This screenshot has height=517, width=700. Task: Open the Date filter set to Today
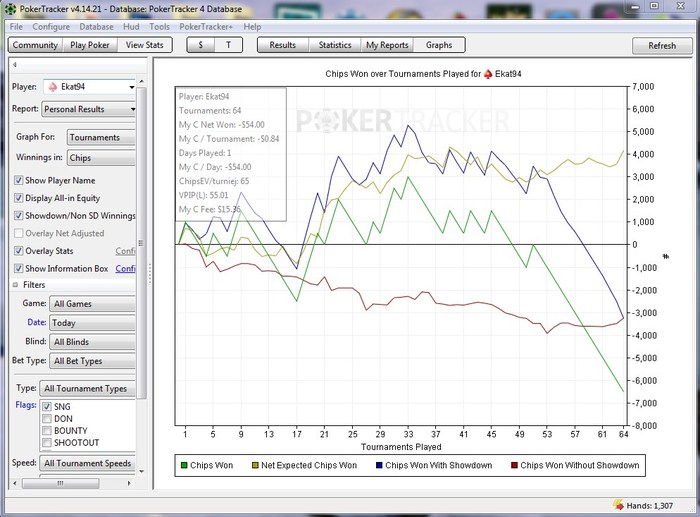coord(92,323)
